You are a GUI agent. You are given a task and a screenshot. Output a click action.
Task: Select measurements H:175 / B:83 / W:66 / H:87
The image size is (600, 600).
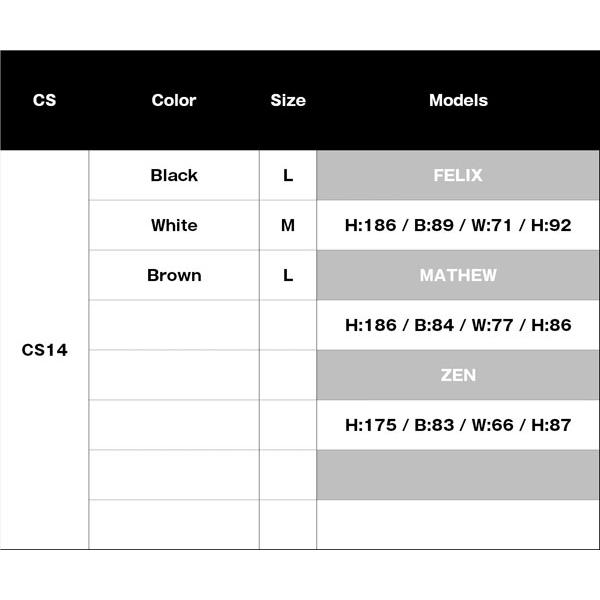458,425
